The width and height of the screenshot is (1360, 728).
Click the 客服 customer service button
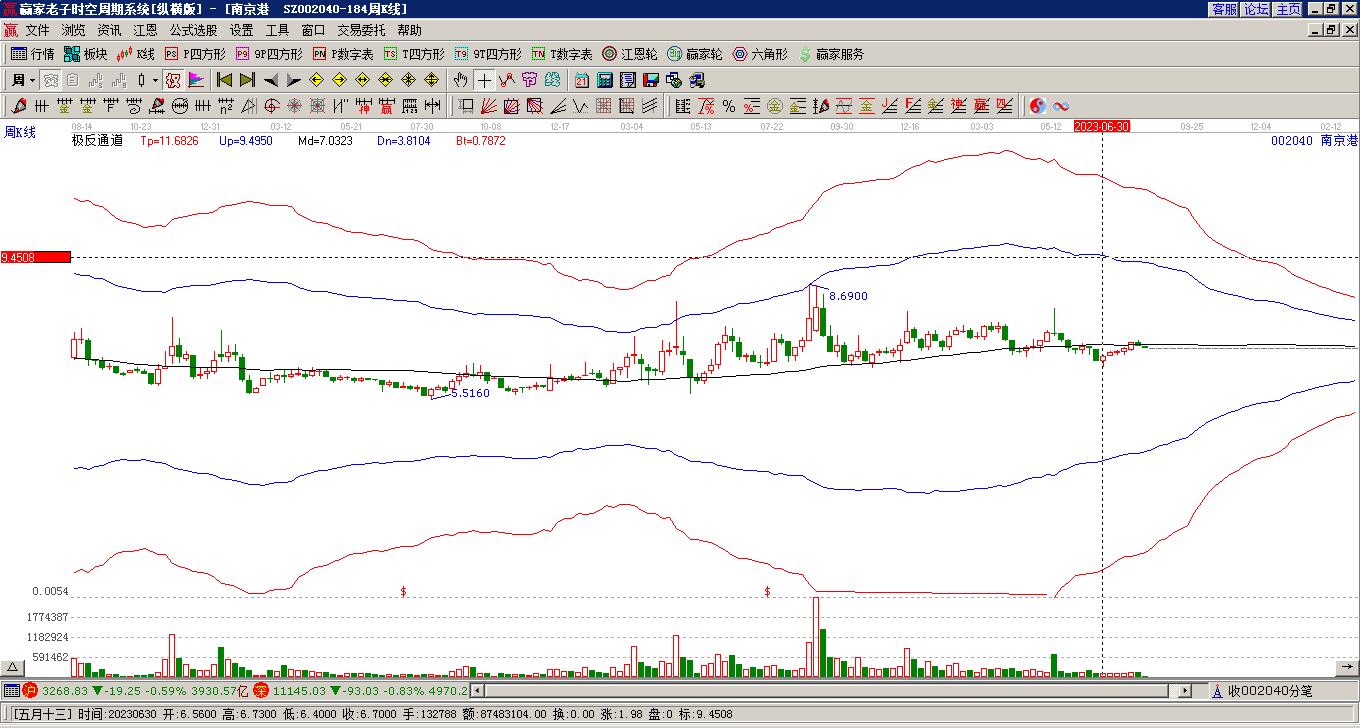pos(1224,9)
